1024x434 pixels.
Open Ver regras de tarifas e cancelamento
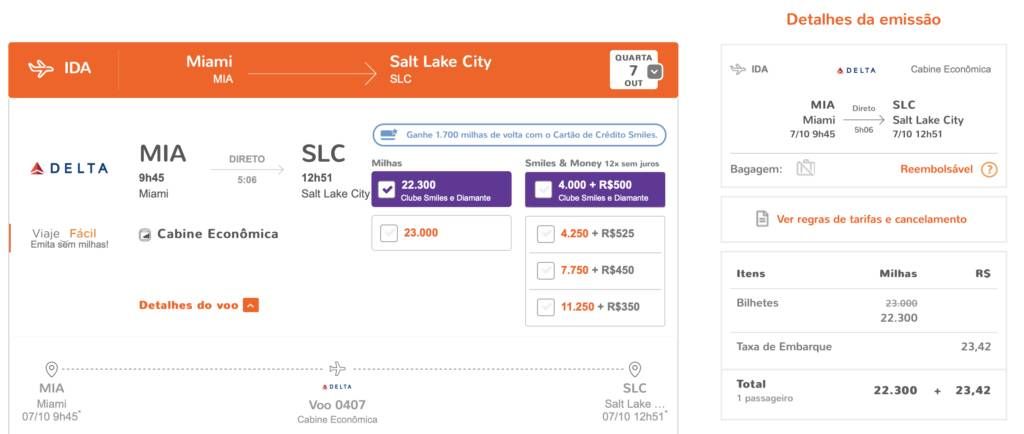871,219
